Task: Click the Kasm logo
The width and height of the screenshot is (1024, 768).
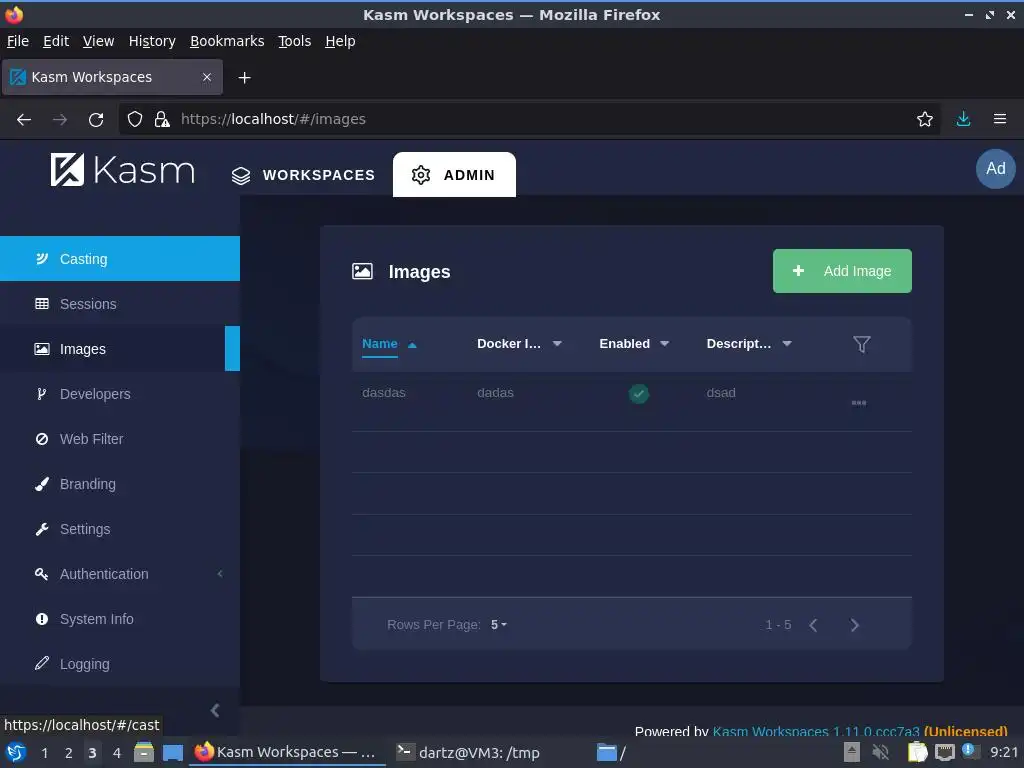Action: 122,170
